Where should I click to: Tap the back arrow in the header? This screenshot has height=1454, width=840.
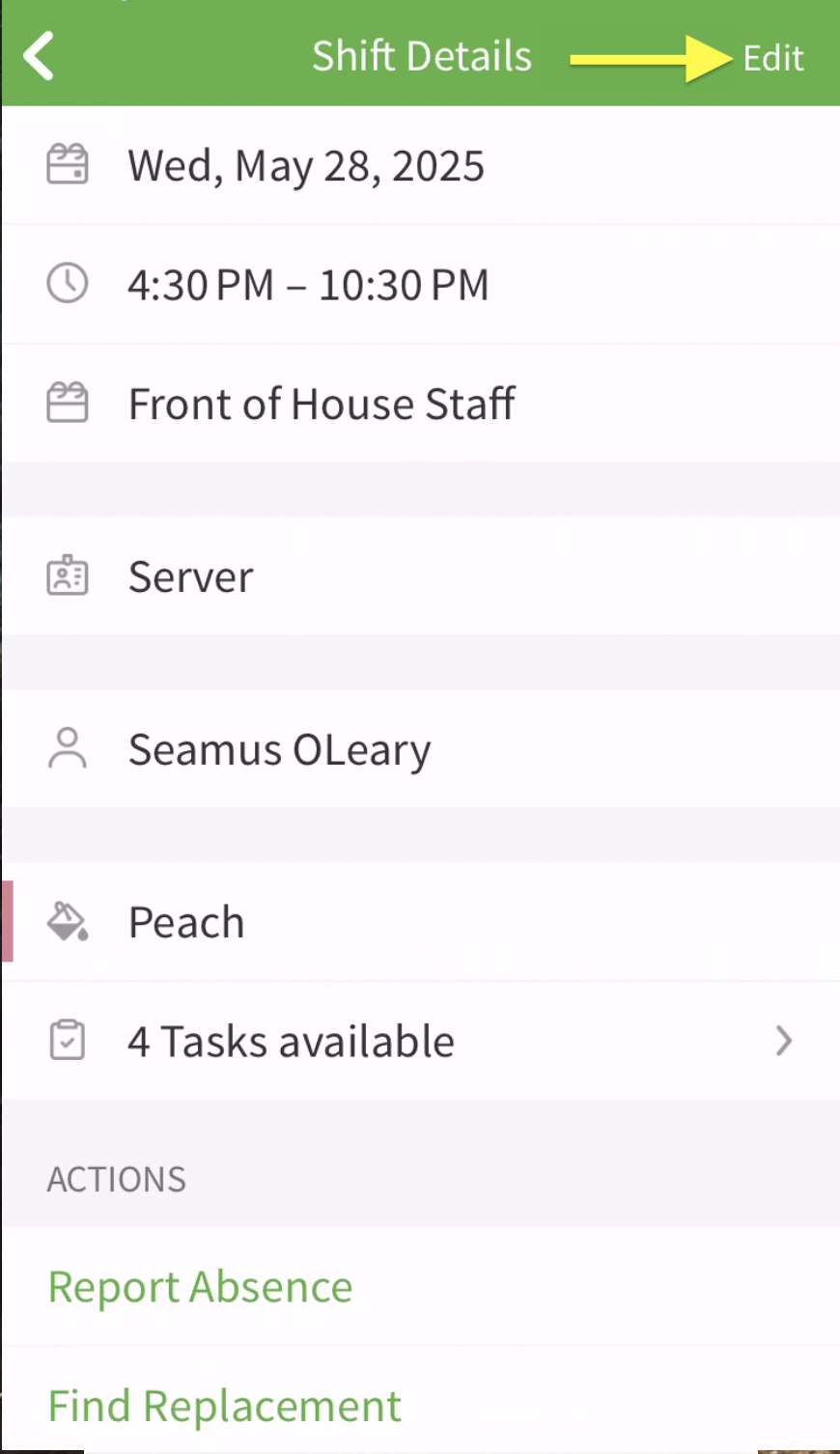(37, 55)
